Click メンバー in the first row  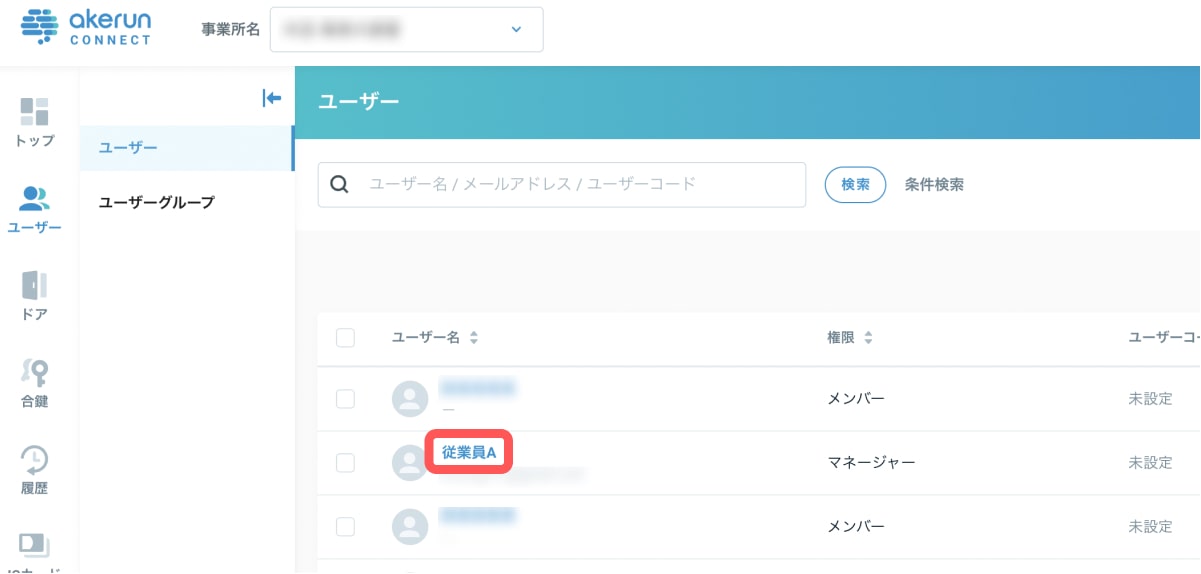tap(856, 399)
